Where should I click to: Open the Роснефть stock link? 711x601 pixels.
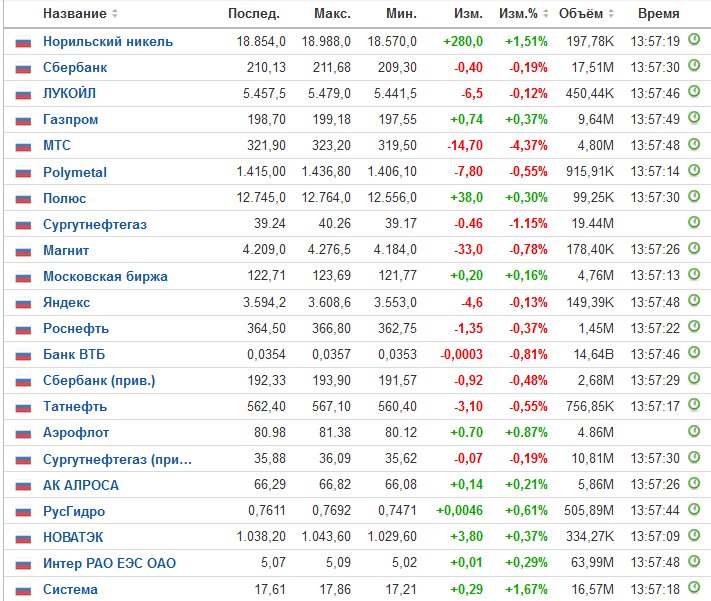coord(76,328)
